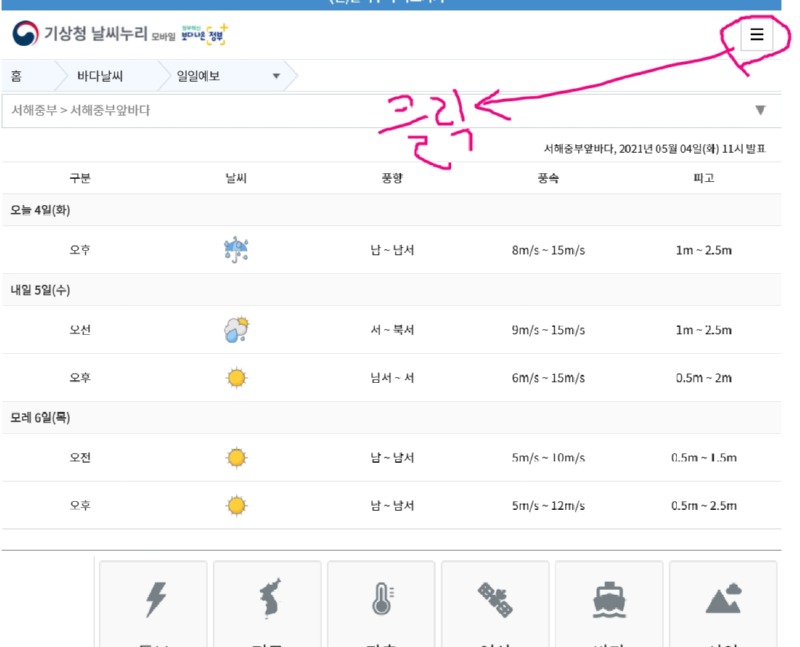
Task: Click the lightning bolt shortcut icon
Action: click(155, 600)
